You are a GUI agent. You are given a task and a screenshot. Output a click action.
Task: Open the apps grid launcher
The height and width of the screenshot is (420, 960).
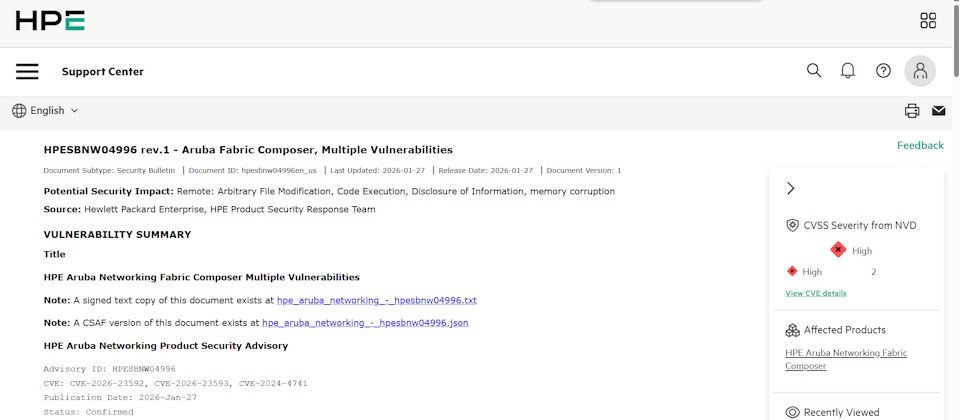[928, 21]
